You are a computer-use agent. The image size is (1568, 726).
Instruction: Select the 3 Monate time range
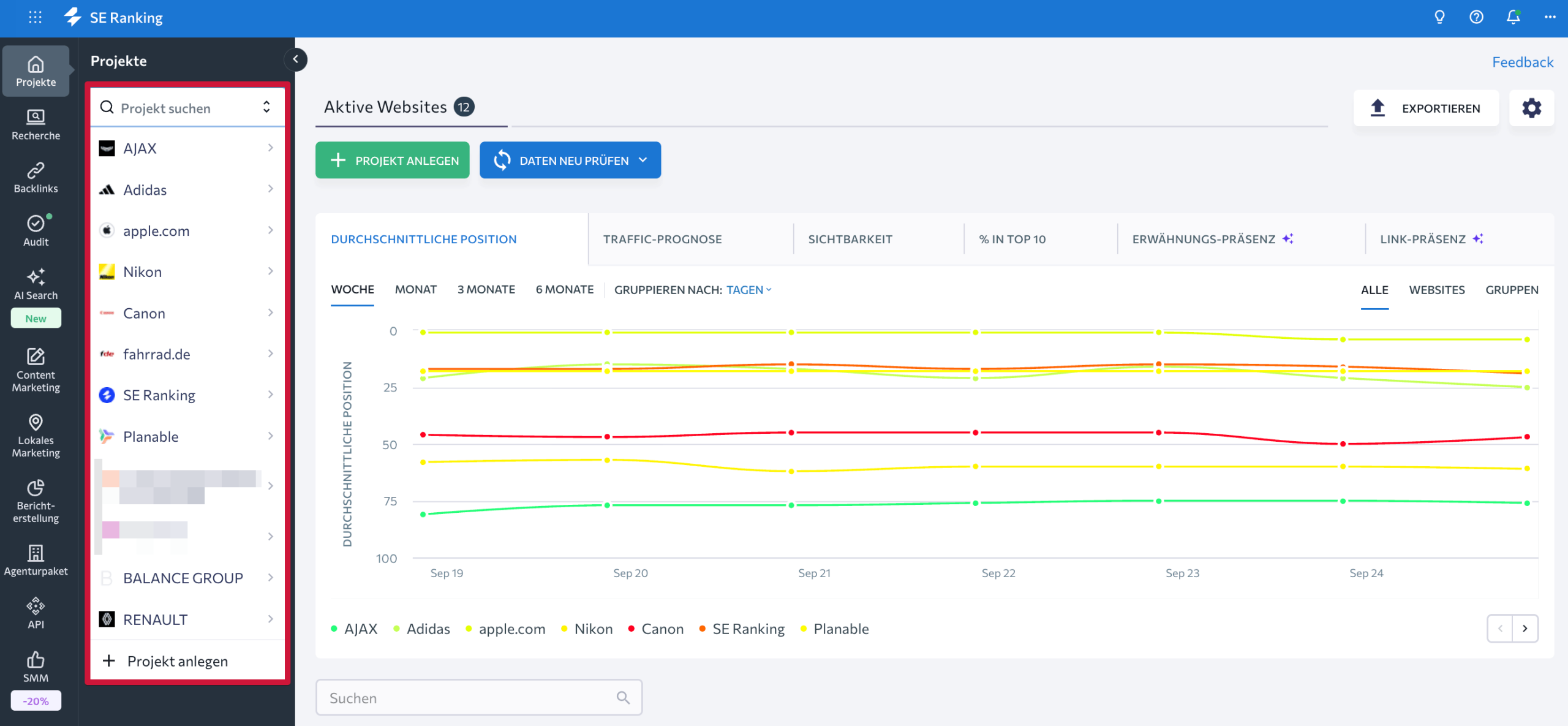[486, 289]
